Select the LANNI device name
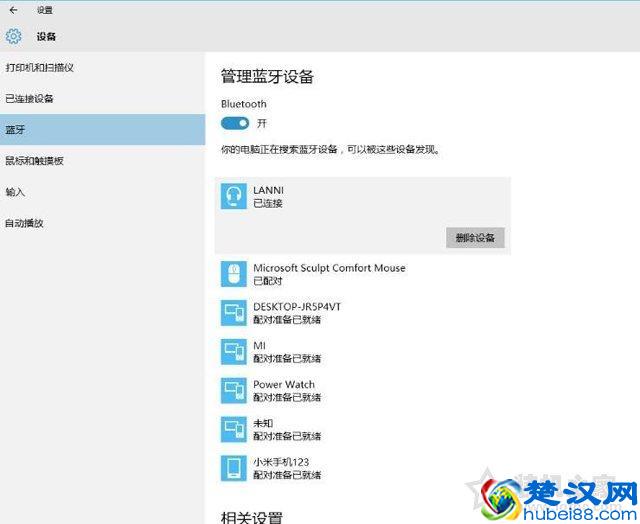Viewport: 640px width, 524px height. tap(268, 190)
